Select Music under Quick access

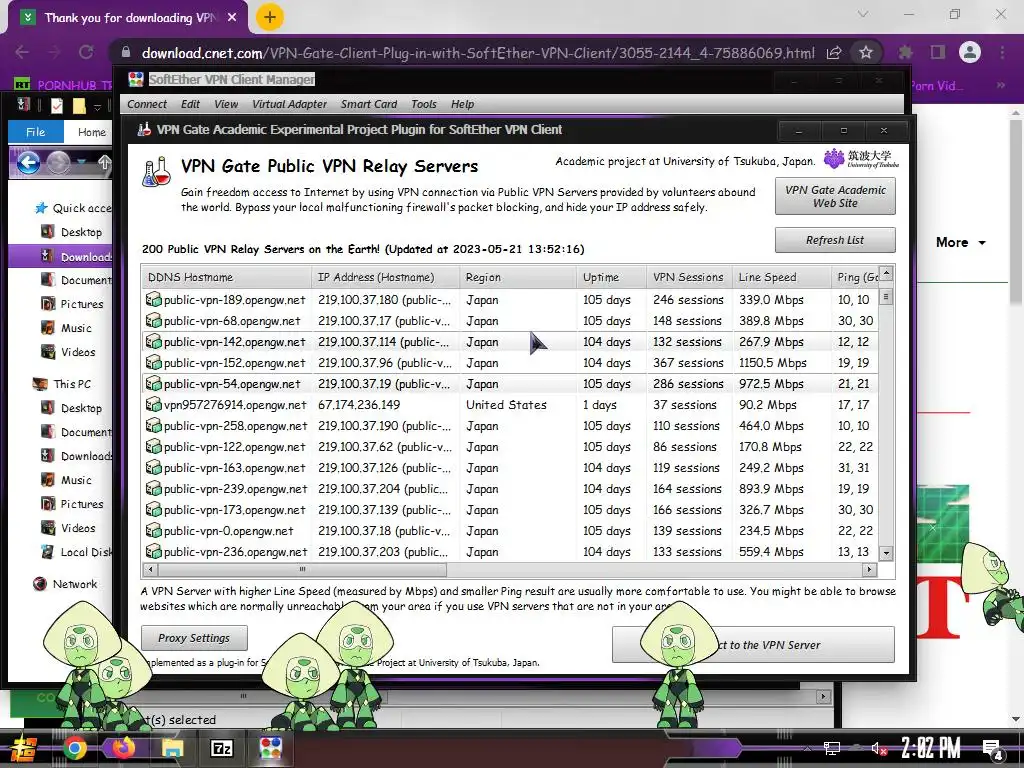pos(76,328)
